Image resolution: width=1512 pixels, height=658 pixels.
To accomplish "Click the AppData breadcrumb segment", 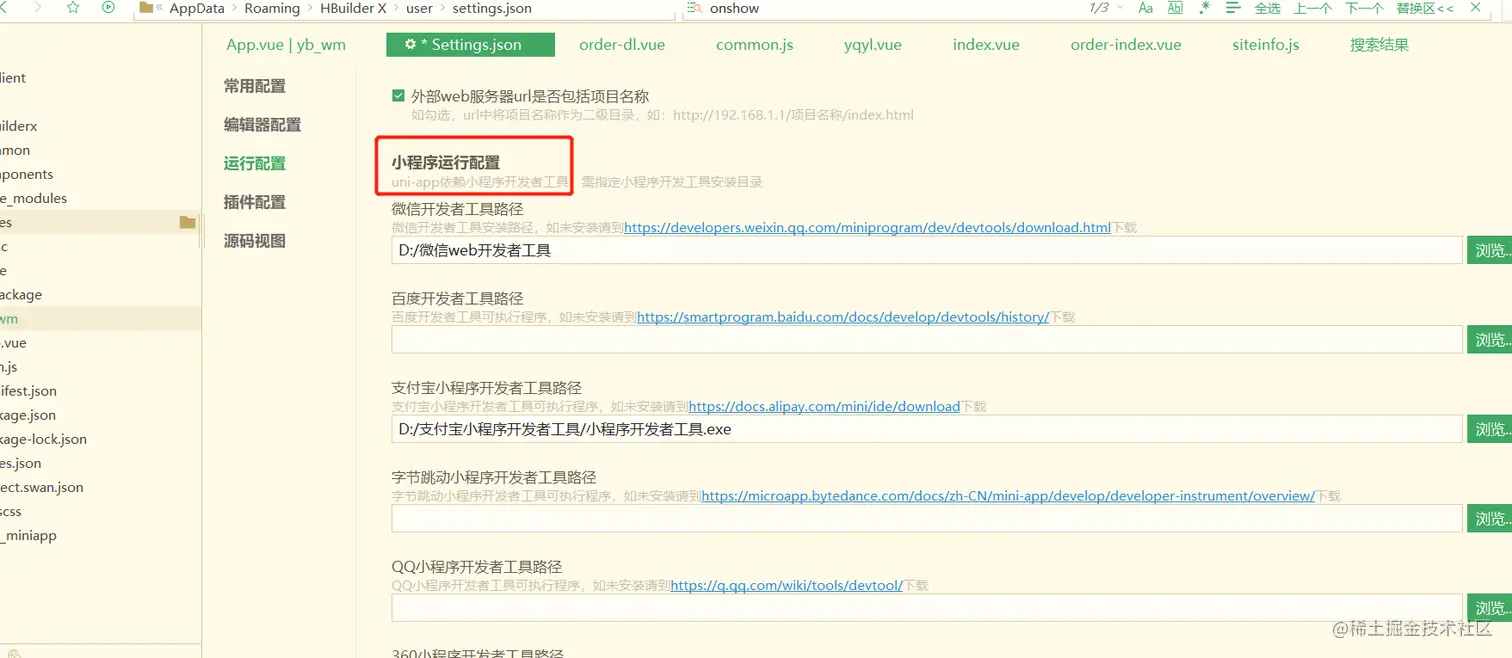I will click(197, 8).
